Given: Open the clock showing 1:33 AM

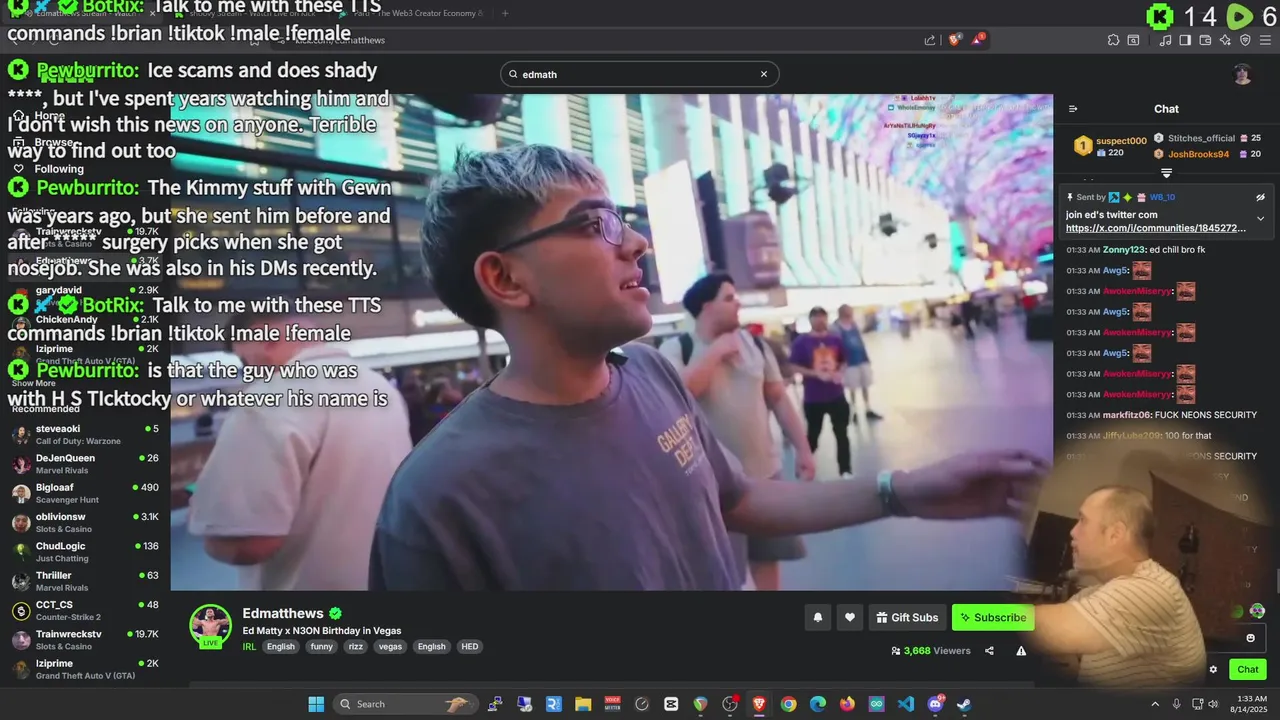Looking at the screenshot, I should (x=1251, y=704).
